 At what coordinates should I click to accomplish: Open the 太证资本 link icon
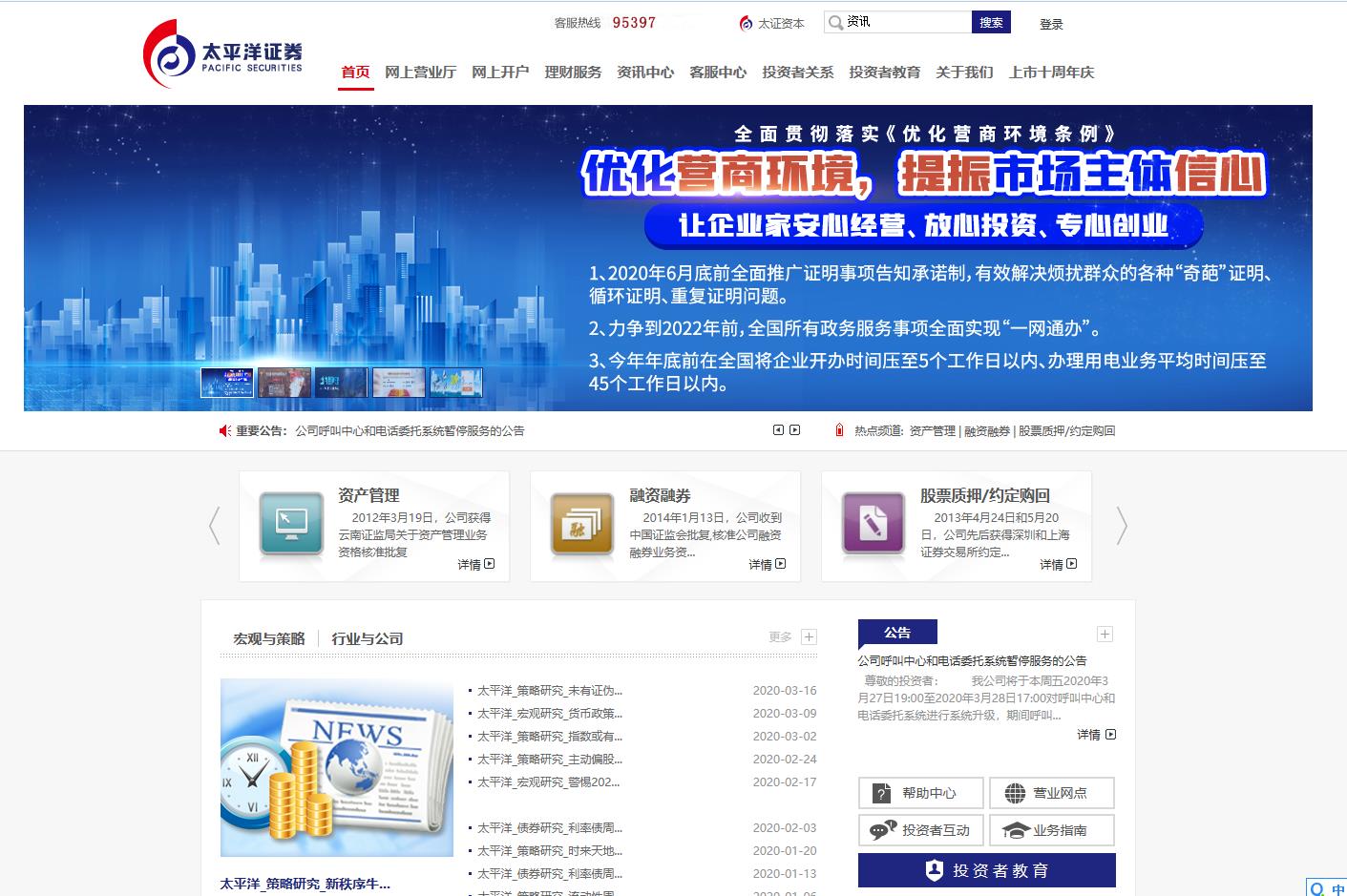747,23
